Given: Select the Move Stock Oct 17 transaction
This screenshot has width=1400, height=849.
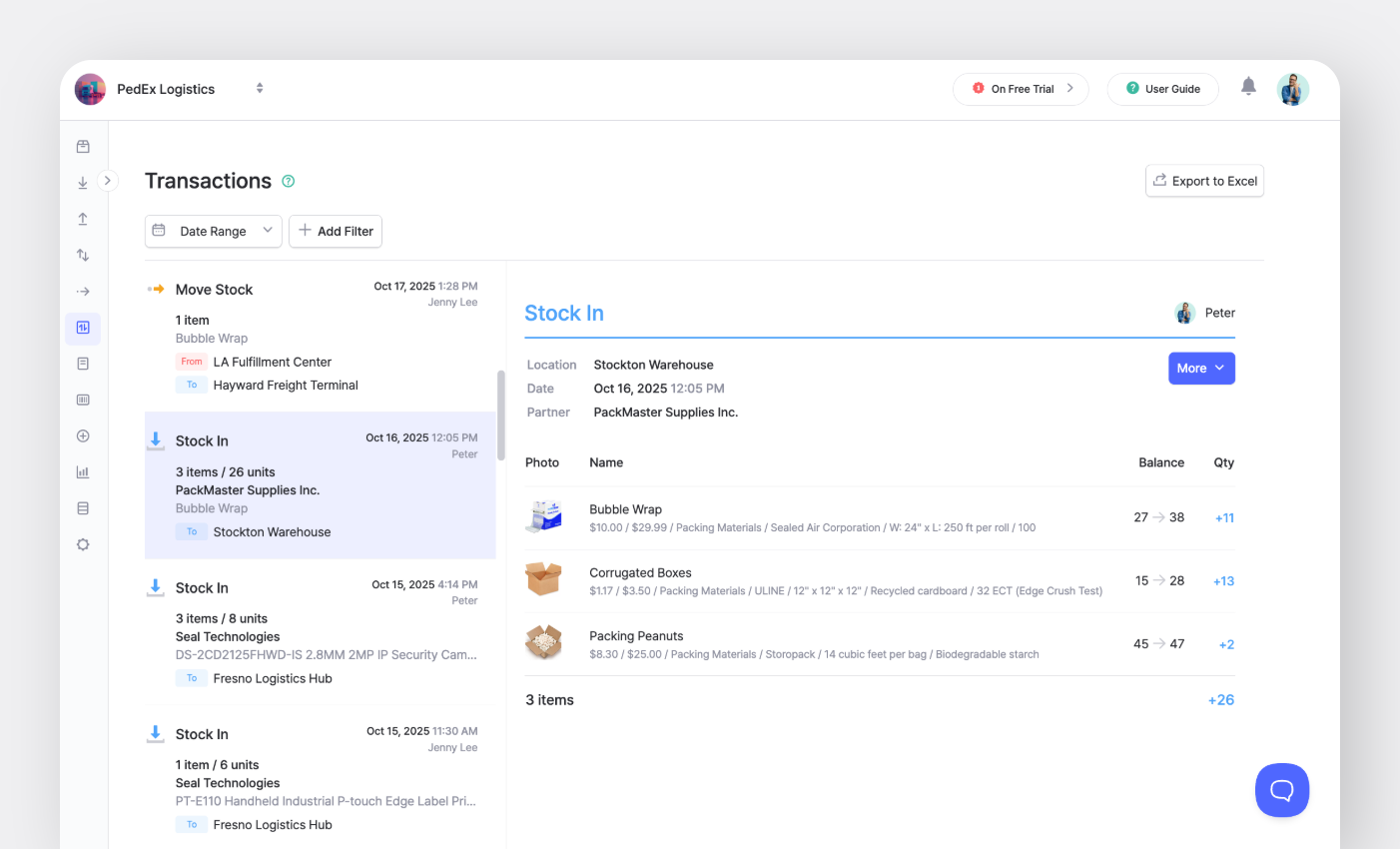Looking at the screenshot, I should (320, 337).
